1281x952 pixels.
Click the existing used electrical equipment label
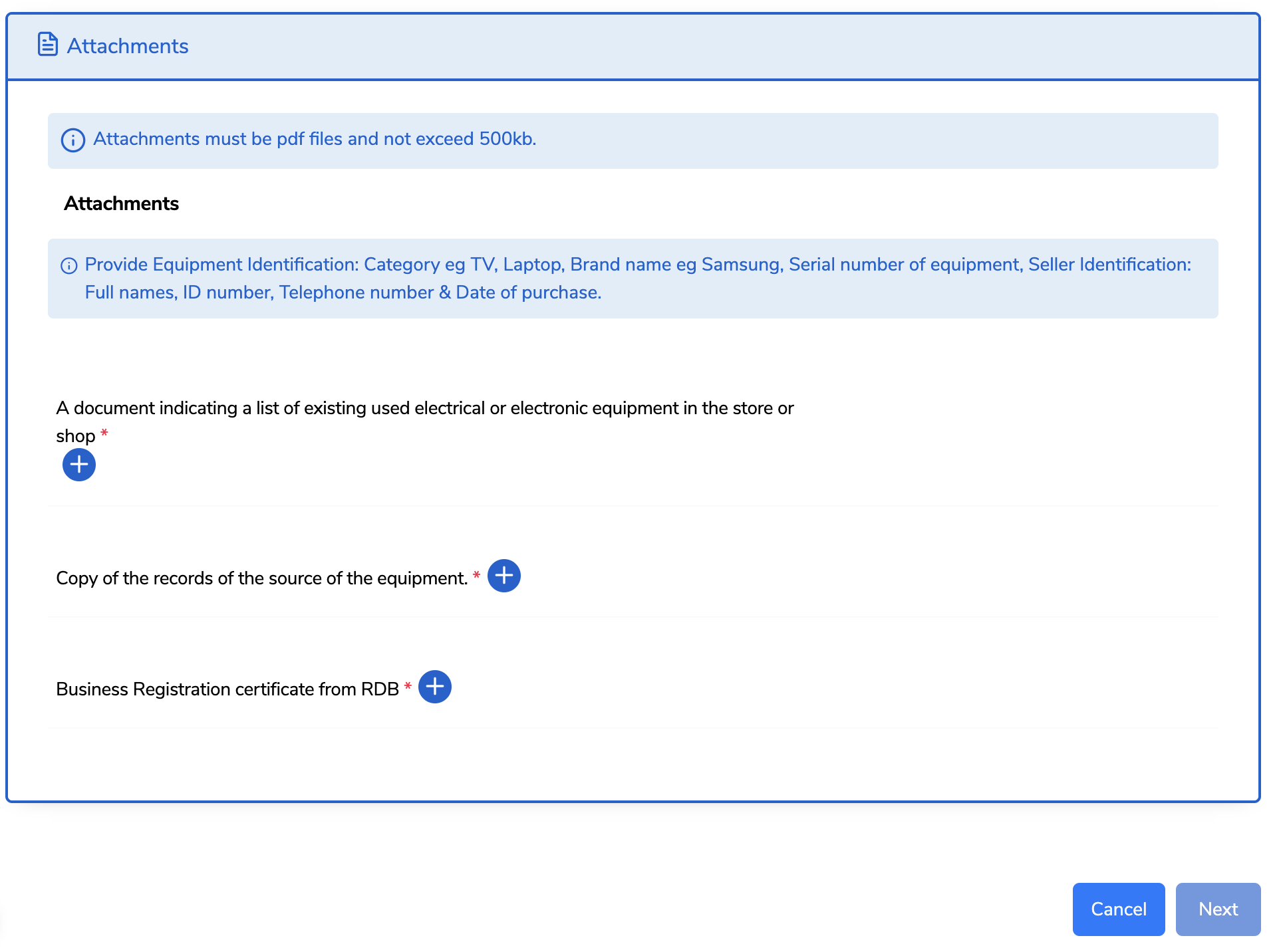(424, 408)
